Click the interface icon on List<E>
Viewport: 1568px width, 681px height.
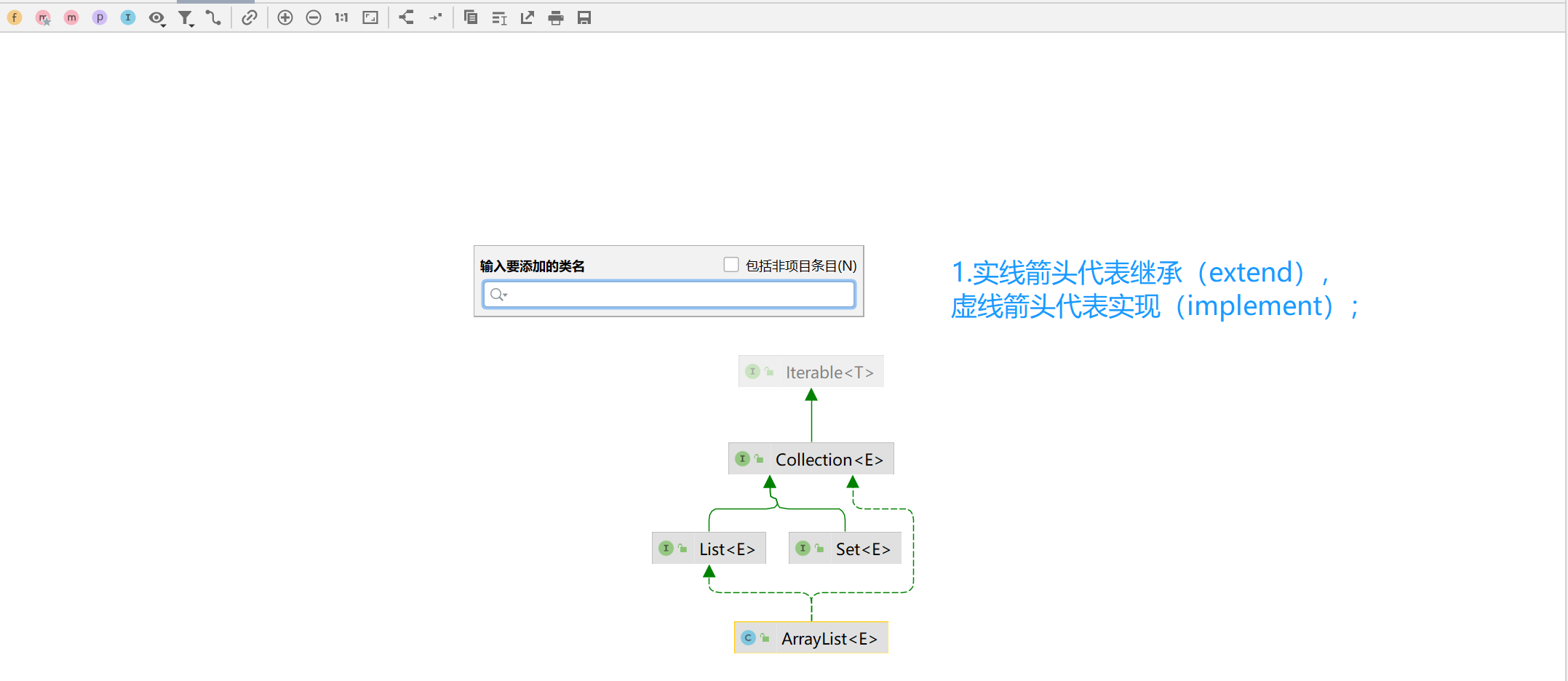pos(666,549)
